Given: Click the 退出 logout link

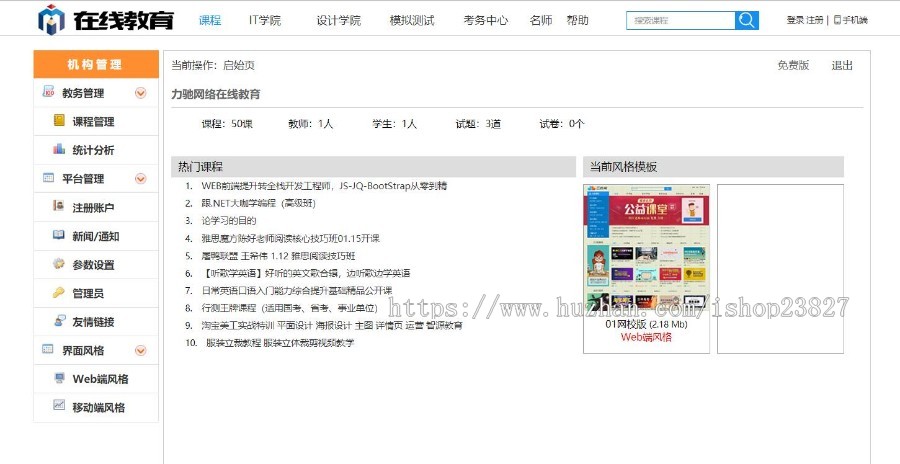Looking at the screenshot, I should point(842,66).
